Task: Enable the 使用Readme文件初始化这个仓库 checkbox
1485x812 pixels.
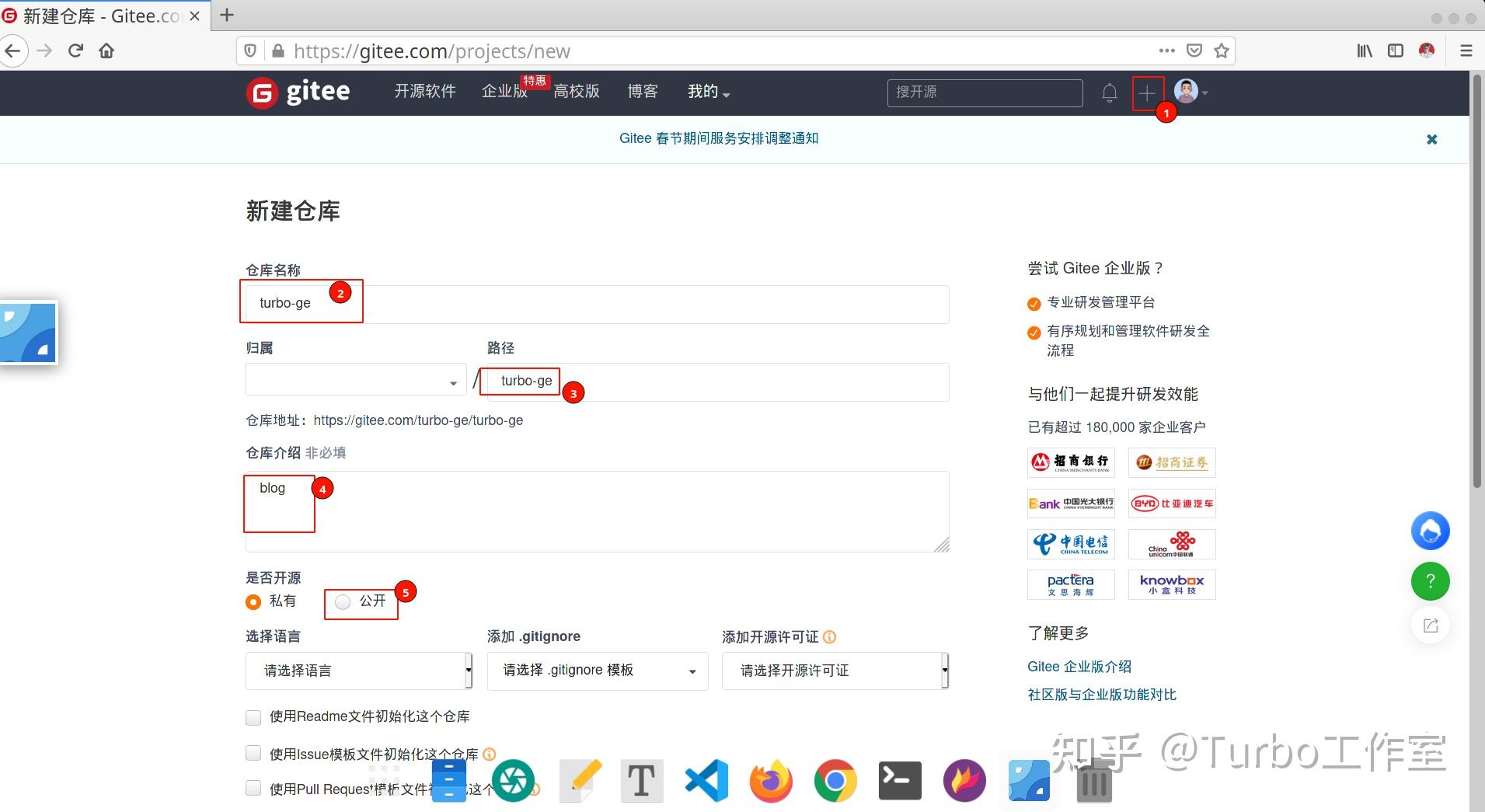Action: tap(253, 717)
